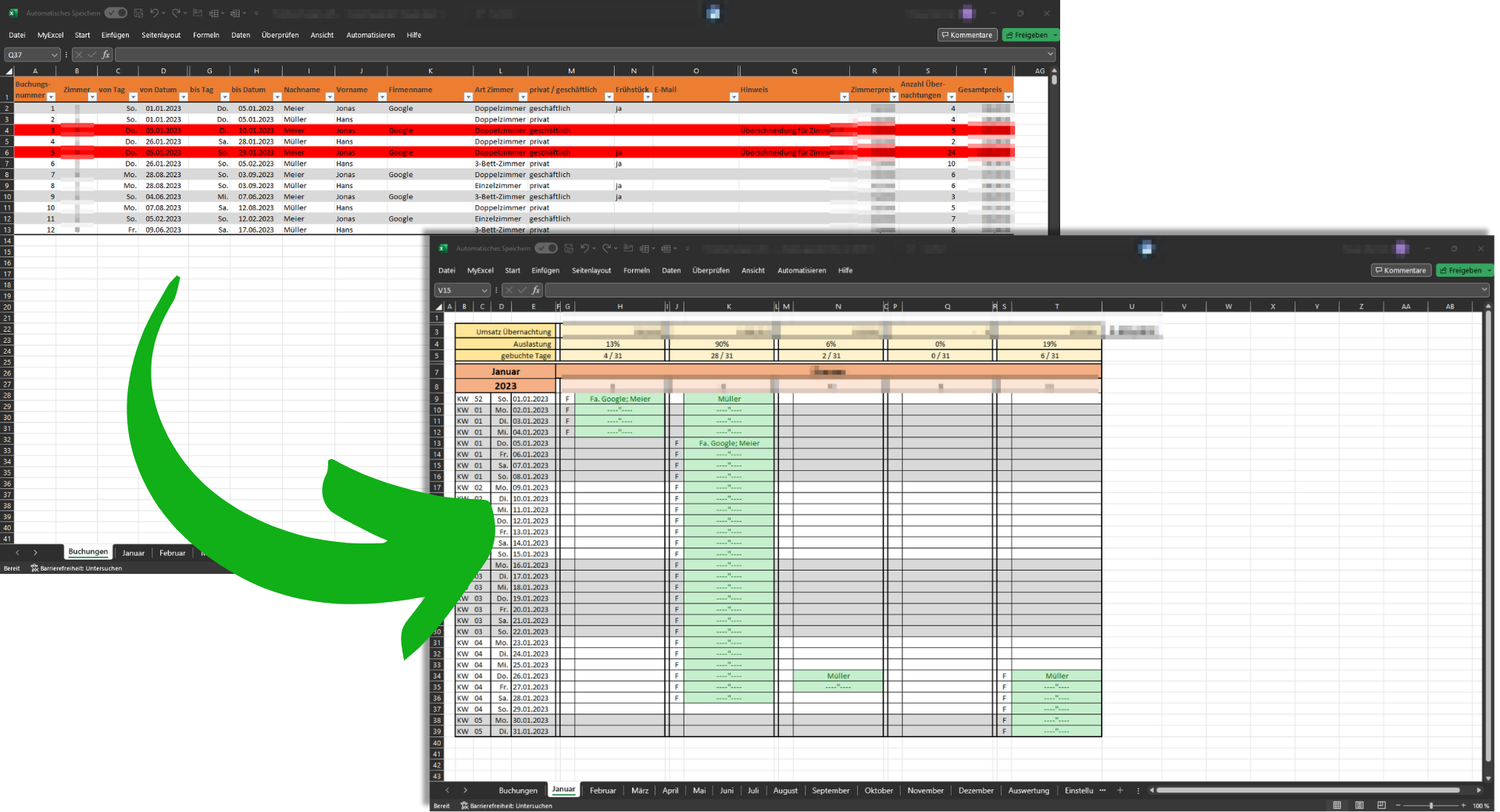Click the cancel X icon in the front formula bar

[x=509, y=290]
